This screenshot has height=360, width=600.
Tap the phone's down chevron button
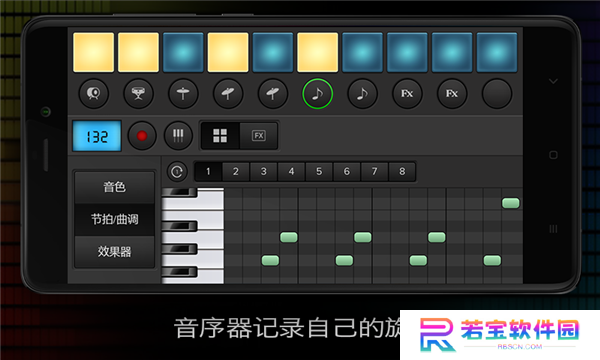[553, 81]
